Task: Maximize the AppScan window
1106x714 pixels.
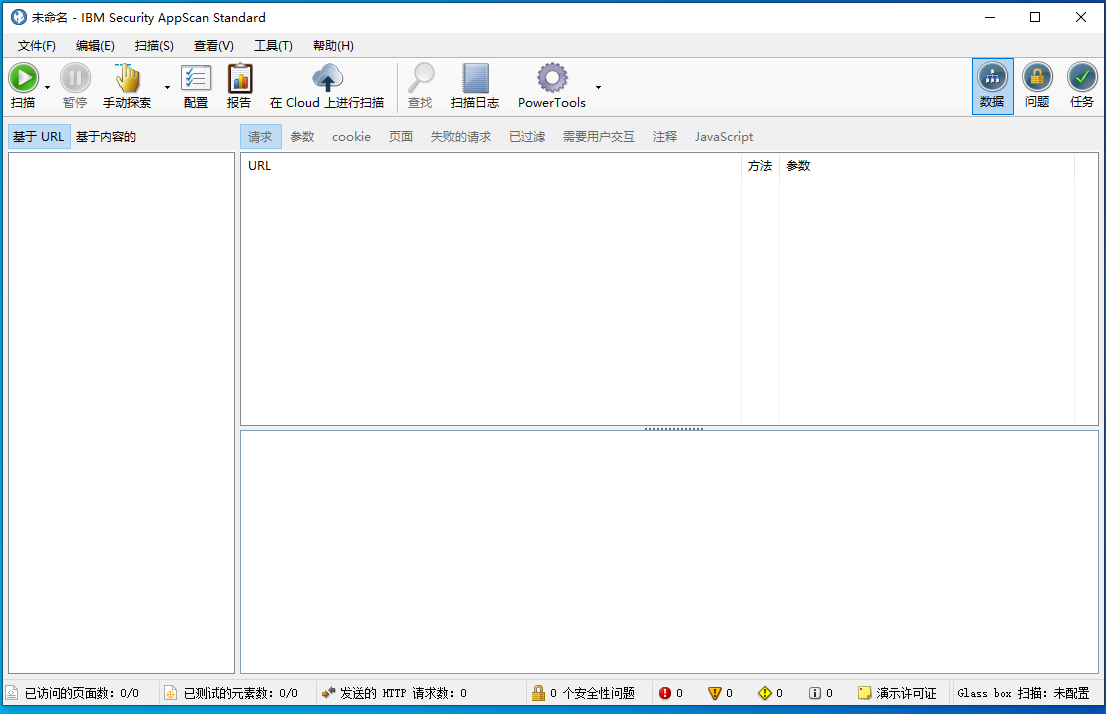Action: pyautogui.click(x=1035, y=17)
